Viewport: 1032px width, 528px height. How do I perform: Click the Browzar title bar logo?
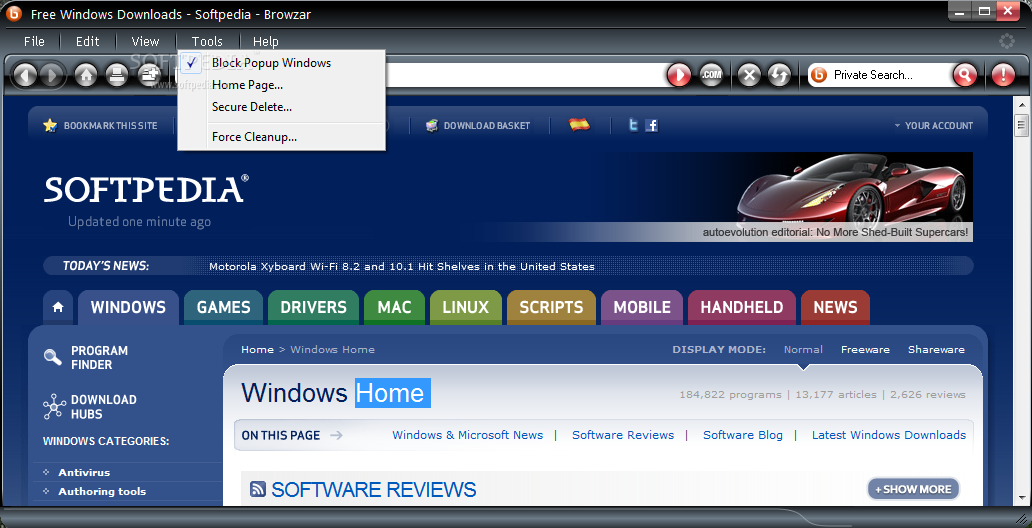point(14,13)
